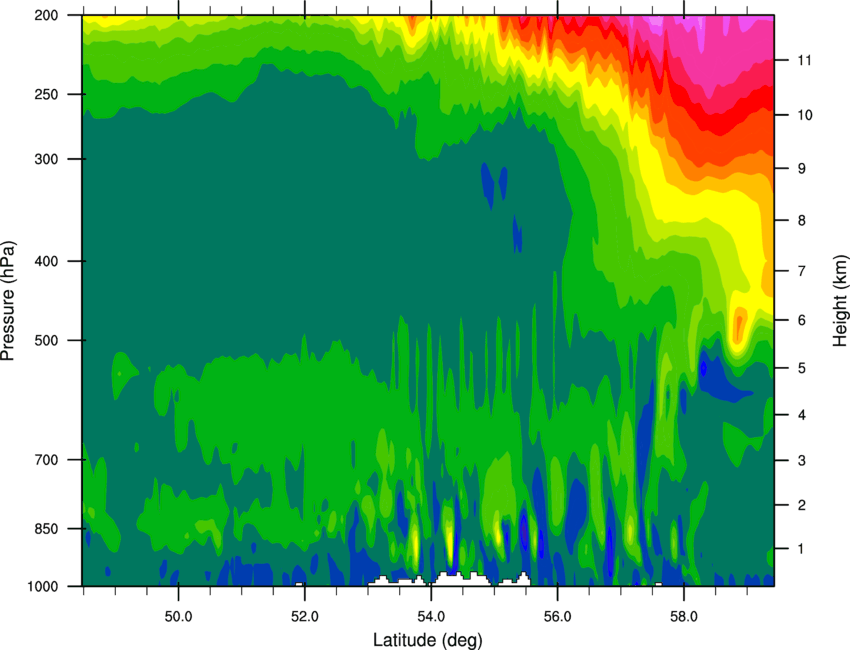Screen dimensions: 850x650
Task: Click the 5 km height tick label
Action: click(801, 368)
